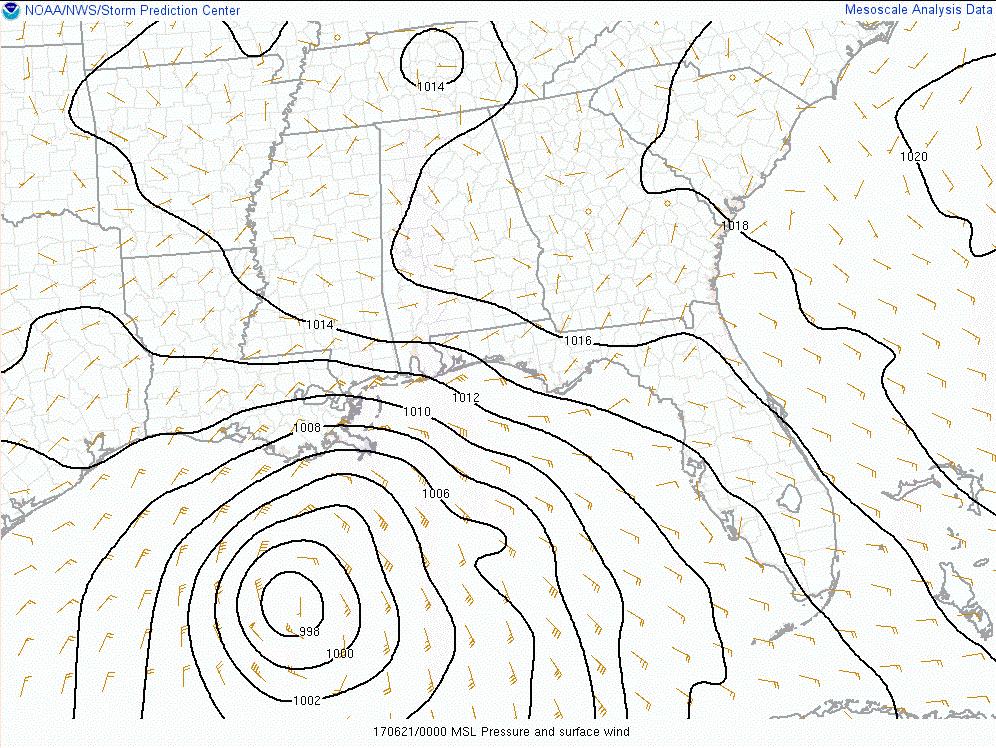Click the 998 isobar label
This screenshot has height=748, width=996.
point(309,631)
